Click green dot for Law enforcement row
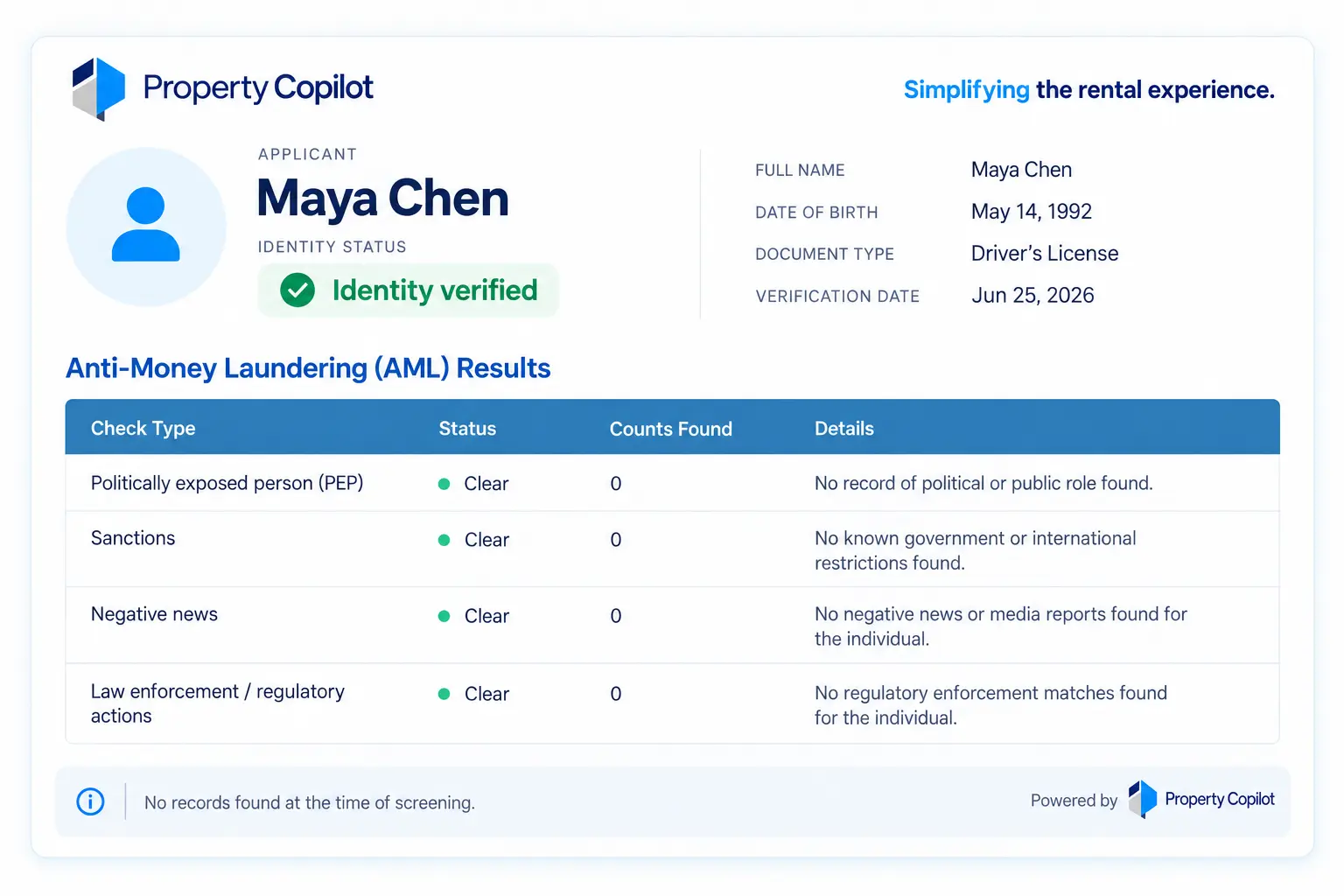This screenshot has width=1344, height=896. click(x=444, y=694)
